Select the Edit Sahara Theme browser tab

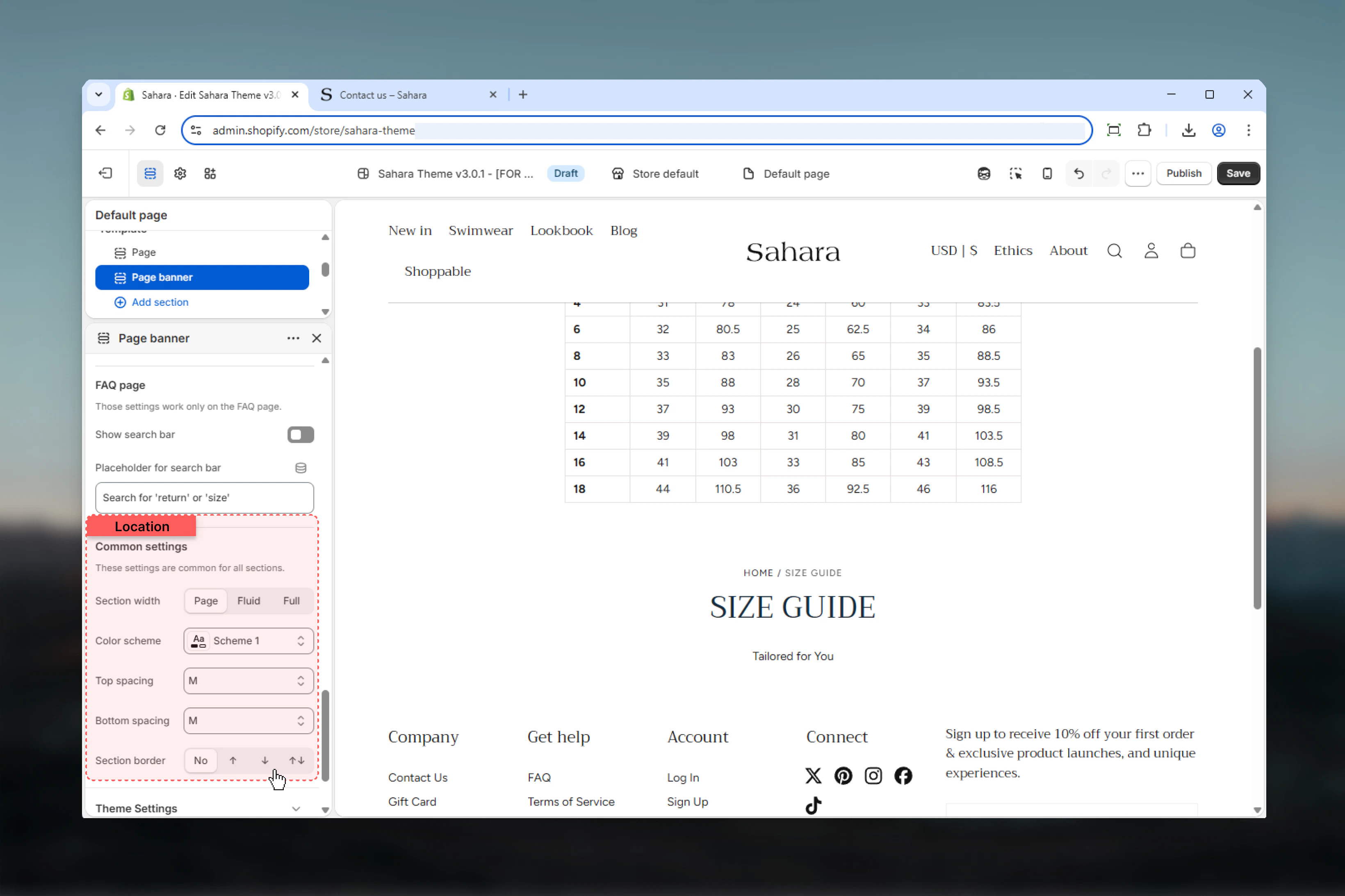point(212,95)
